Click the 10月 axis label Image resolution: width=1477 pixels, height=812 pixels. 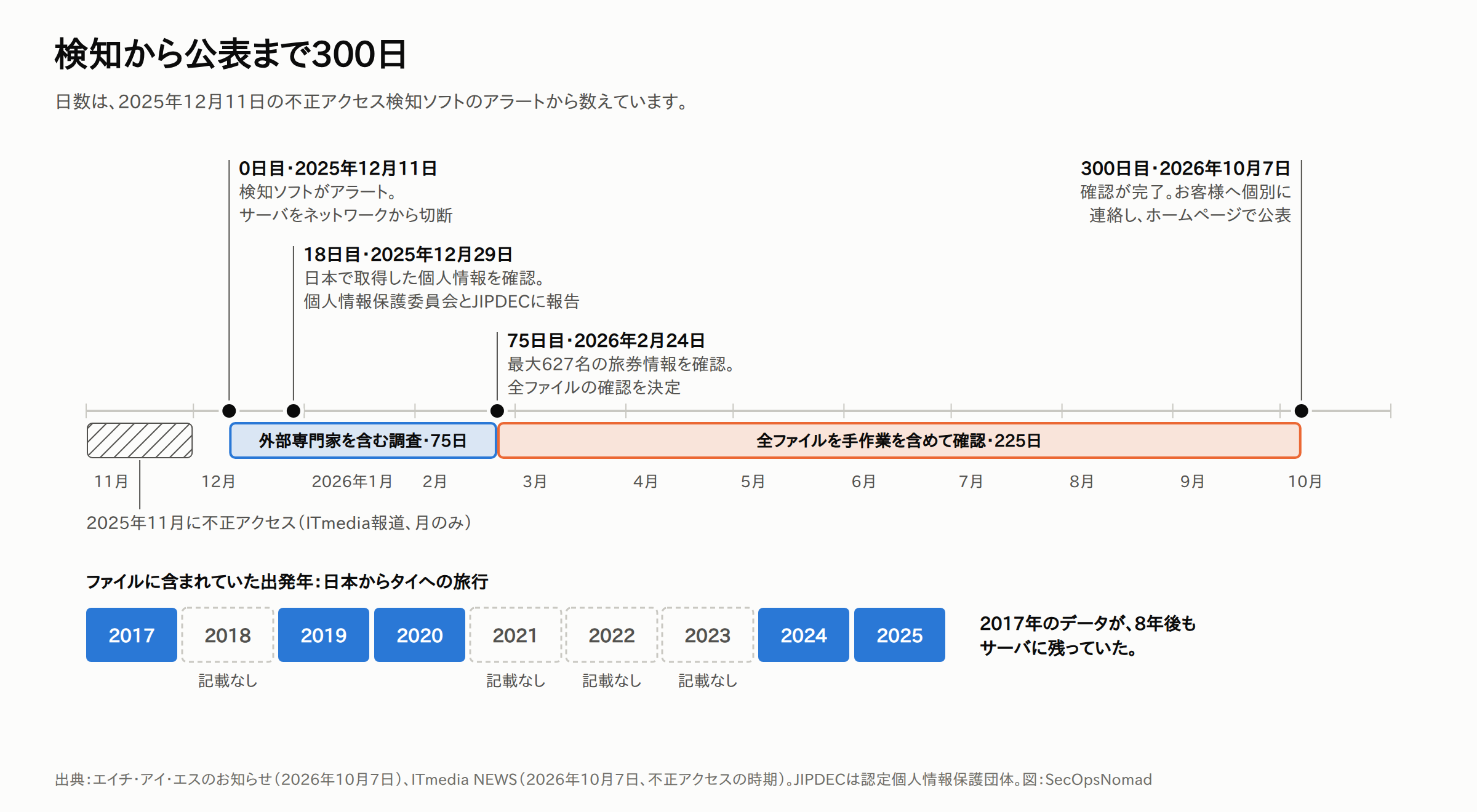coord(1305,481)
